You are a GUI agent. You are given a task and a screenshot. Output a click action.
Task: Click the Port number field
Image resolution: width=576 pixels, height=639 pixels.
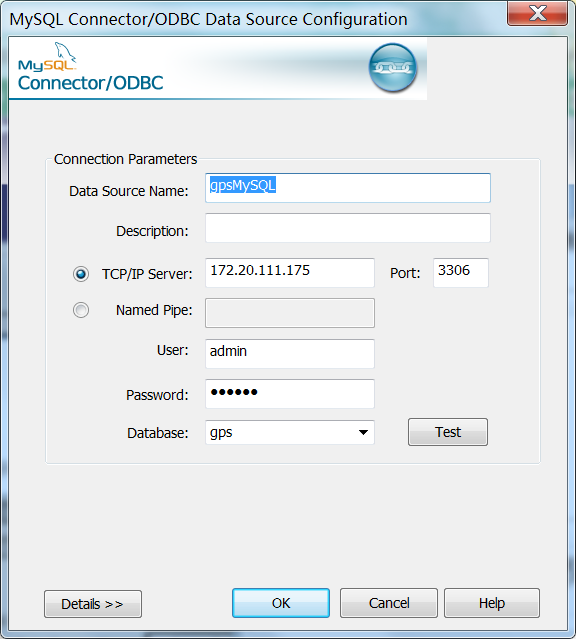click(461, 273)
